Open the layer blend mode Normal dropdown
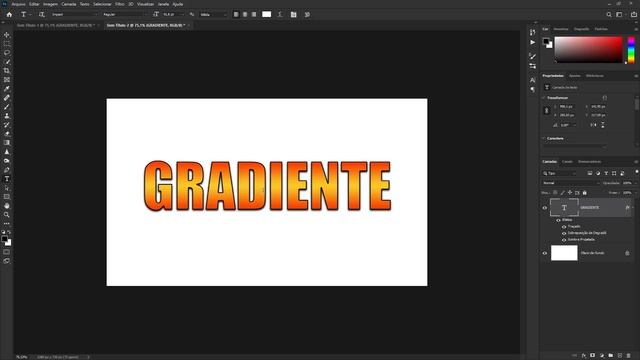 (x=571, y=183)
